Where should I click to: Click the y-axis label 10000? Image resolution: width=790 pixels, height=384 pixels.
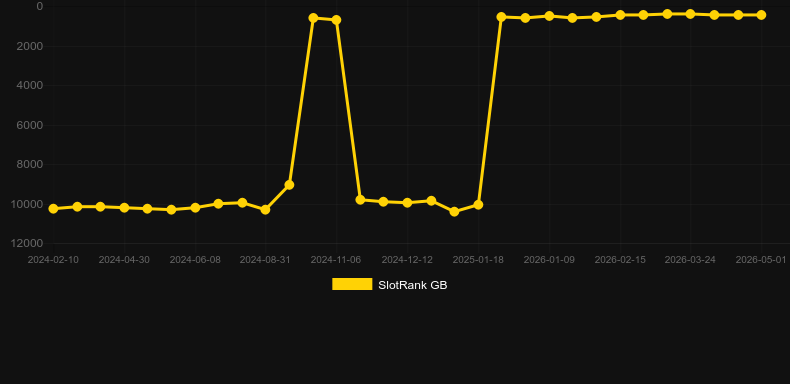pos(27,204)
